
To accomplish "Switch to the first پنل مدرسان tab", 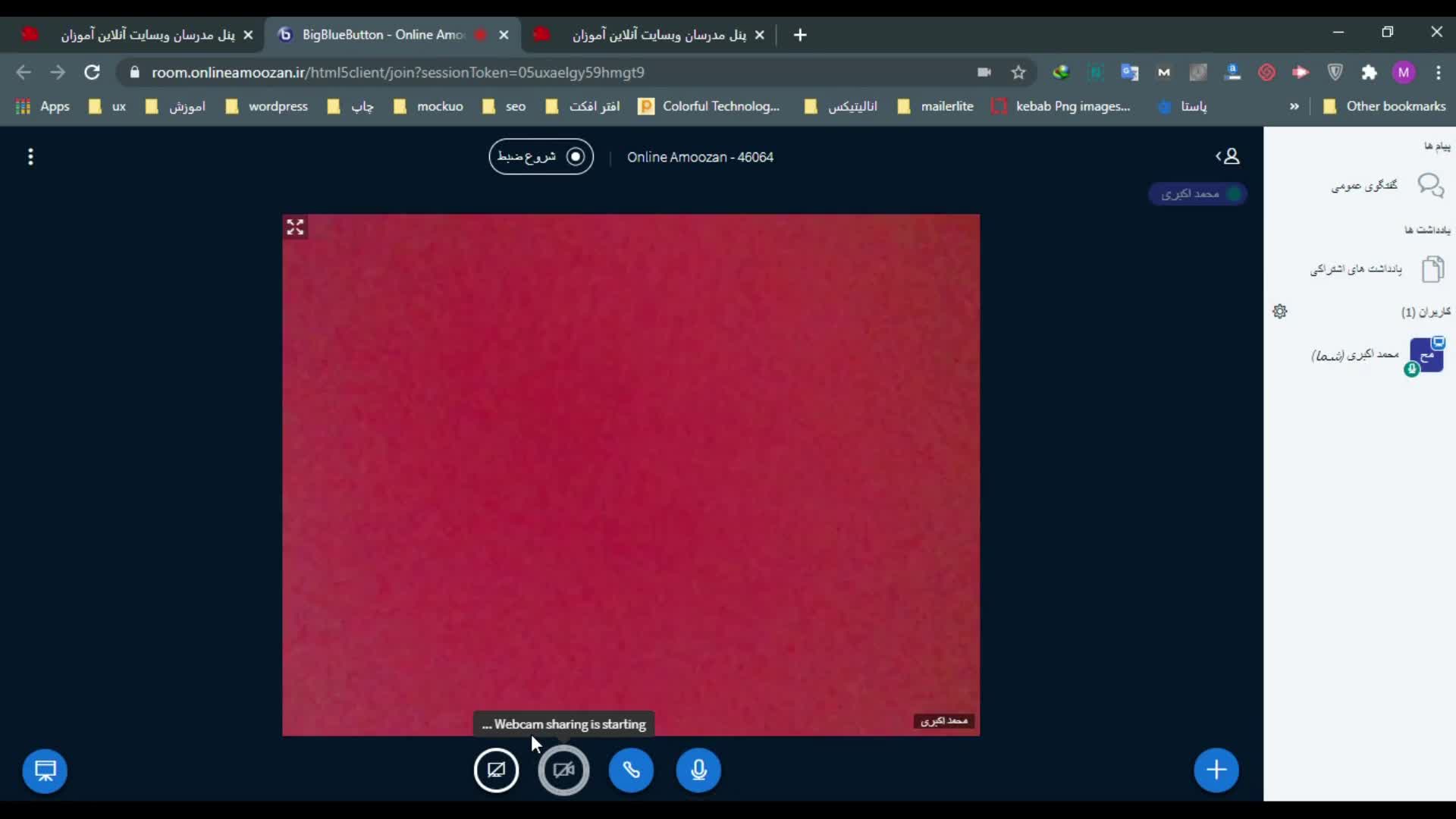I will click(x=148, y=35).
